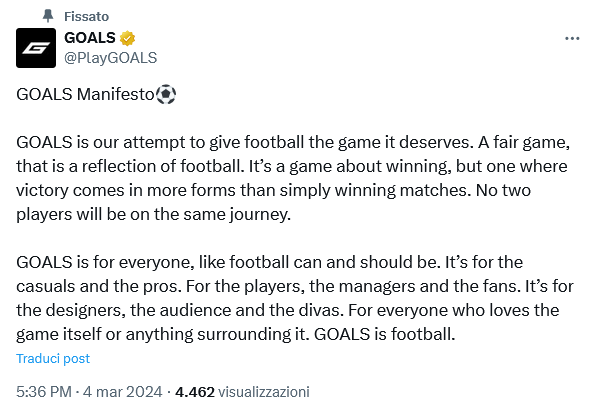Open the GOALS profile avatar logo
The image size is (598, 411).
(x=36, y=48)
